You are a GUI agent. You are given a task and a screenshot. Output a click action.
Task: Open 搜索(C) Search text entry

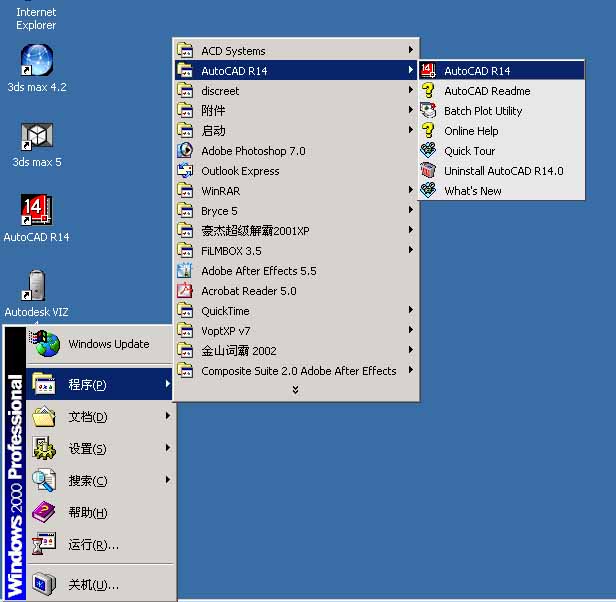[88, 481]
